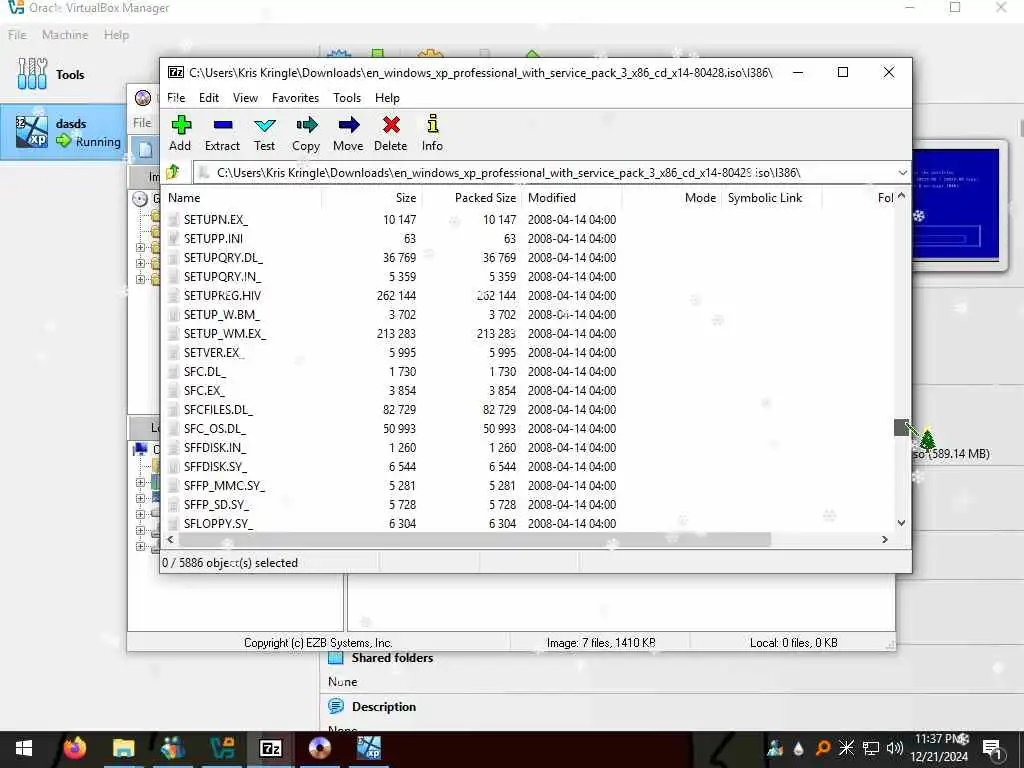Image resolution: width=1024 pixels, height=768 pixels.
Task: Open File Explorer from the taskbar
Action: (x=123, y=748)
